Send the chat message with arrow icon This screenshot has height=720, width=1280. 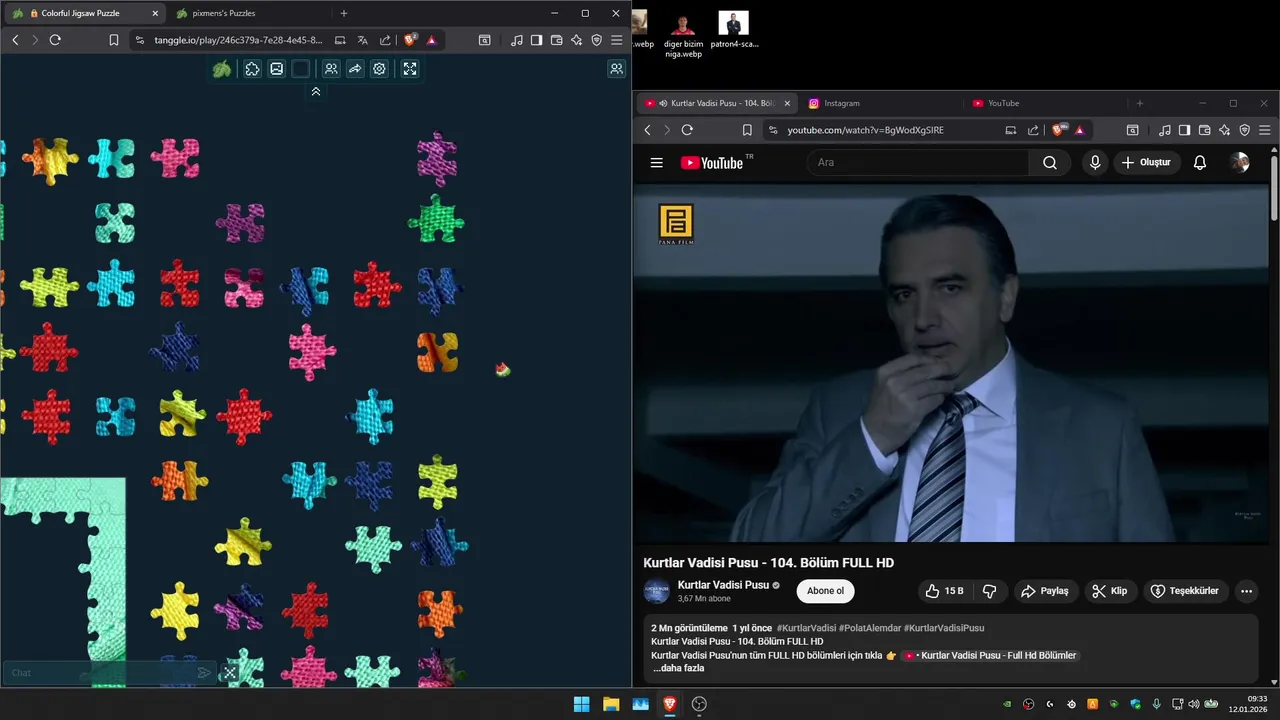[204, 673]
